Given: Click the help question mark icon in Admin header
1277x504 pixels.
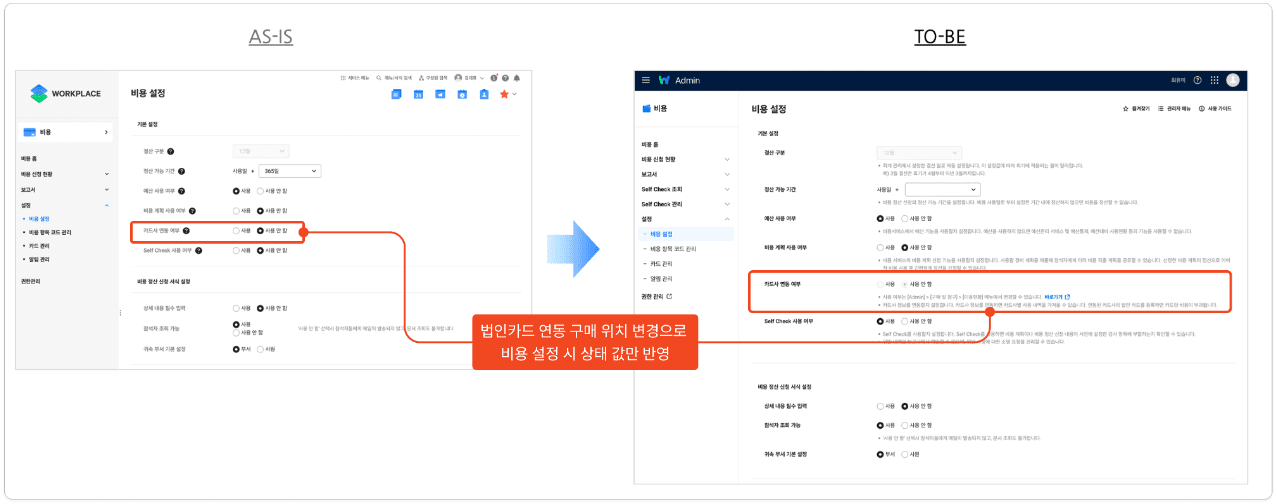Looking at the screenshot, I should pyautogui.click(x=1198, y=80).
